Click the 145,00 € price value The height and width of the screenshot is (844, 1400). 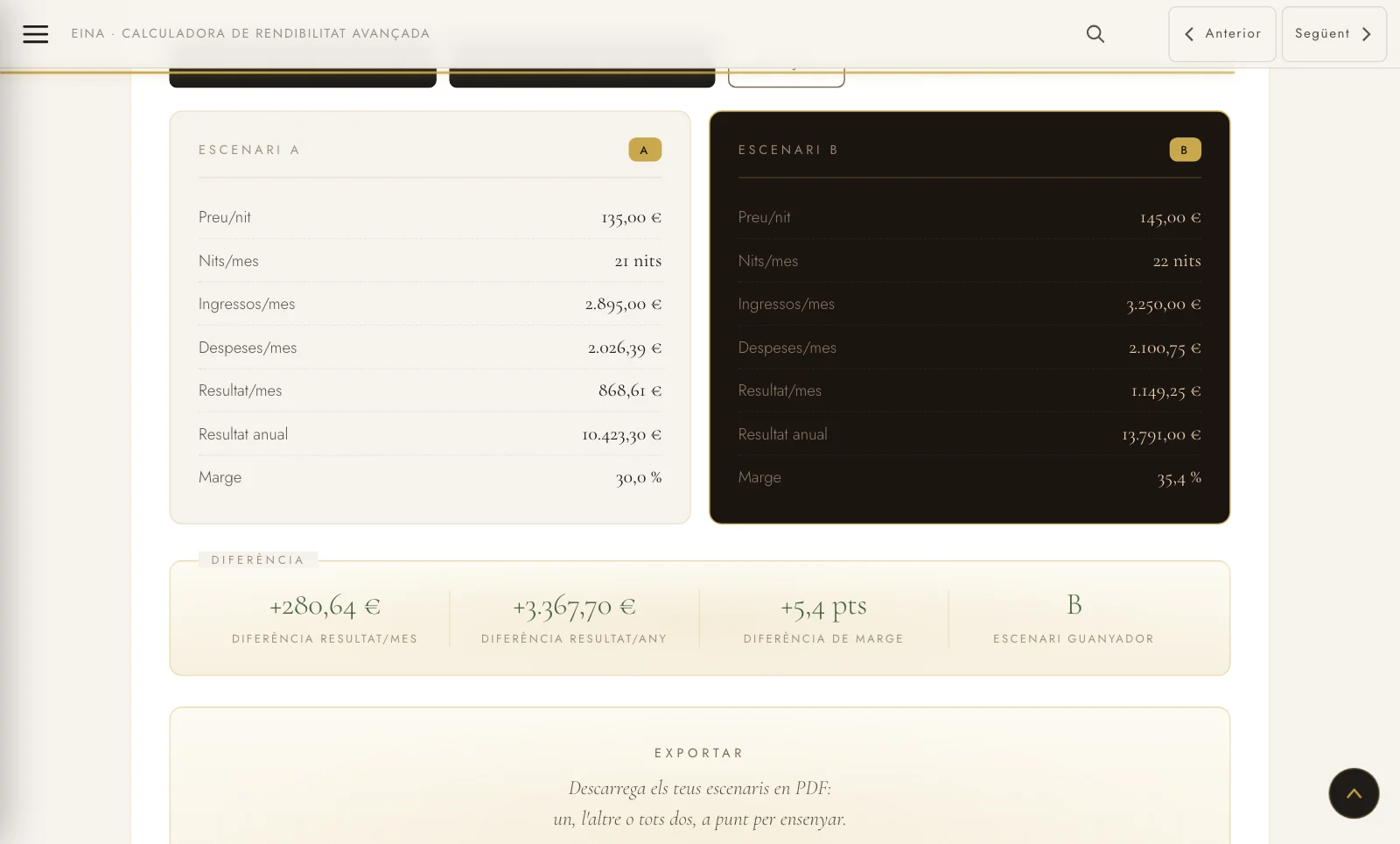[x=1171, y=217]
